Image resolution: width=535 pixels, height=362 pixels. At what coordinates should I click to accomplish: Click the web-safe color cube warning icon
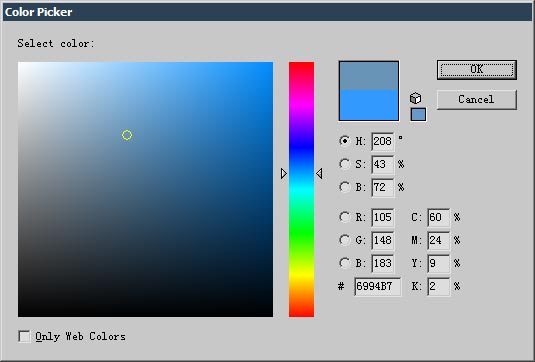pos(415,98)
